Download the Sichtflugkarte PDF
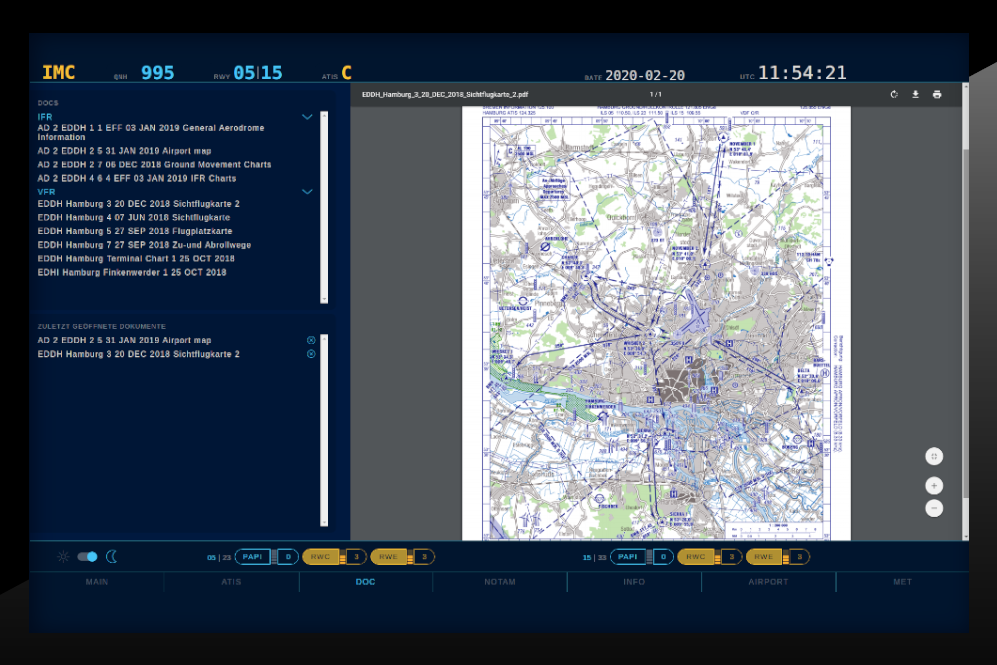 pyautogui.click(x=915, y=95)
